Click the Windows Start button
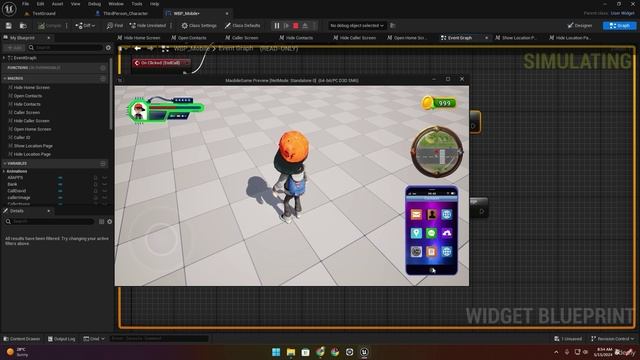Viewport: 640px width, 360px height. tap(276, 352)
